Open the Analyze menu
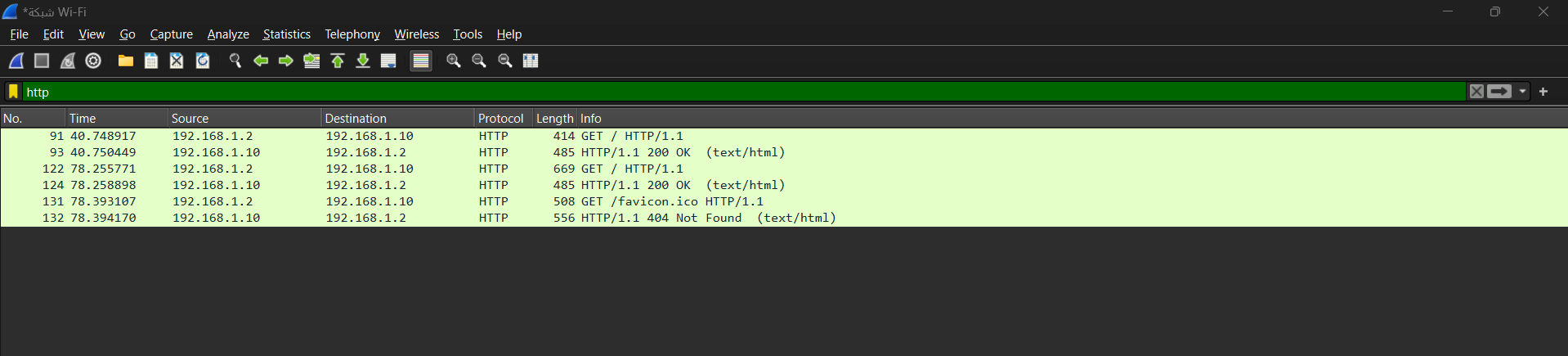The image size is (1568, 356). [228, 34]
